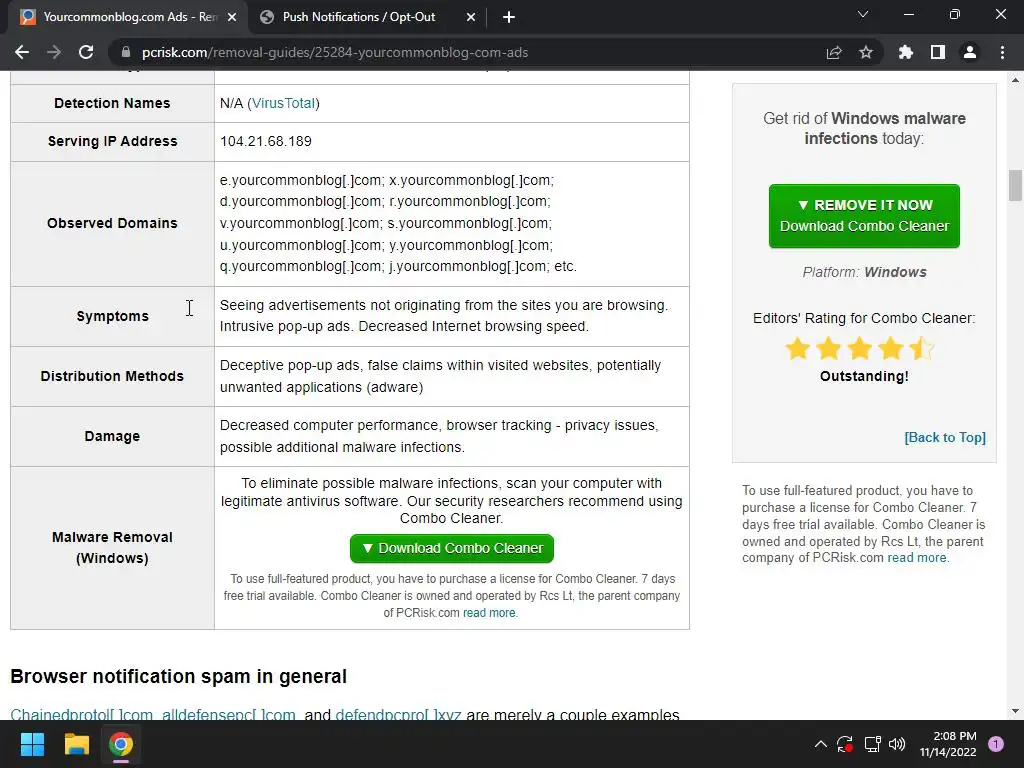Click 'Browser notification spam in general' heading

178,677
